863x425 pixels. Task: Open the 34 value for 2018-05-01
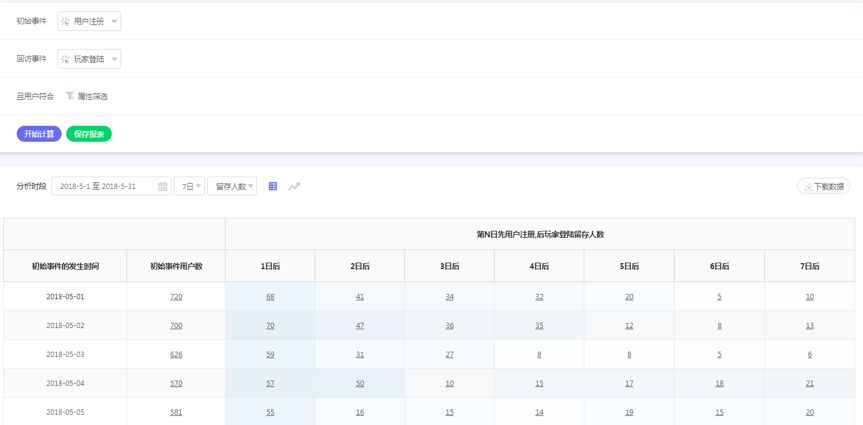point(450,297)
